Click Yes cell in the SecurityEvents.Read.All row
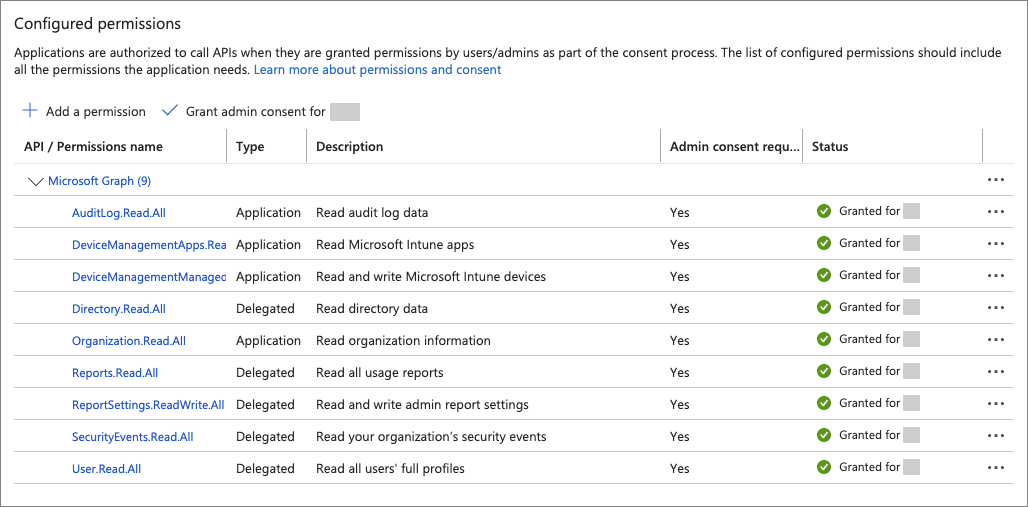Screen dimensions: 1028x507 coord(679,436)
